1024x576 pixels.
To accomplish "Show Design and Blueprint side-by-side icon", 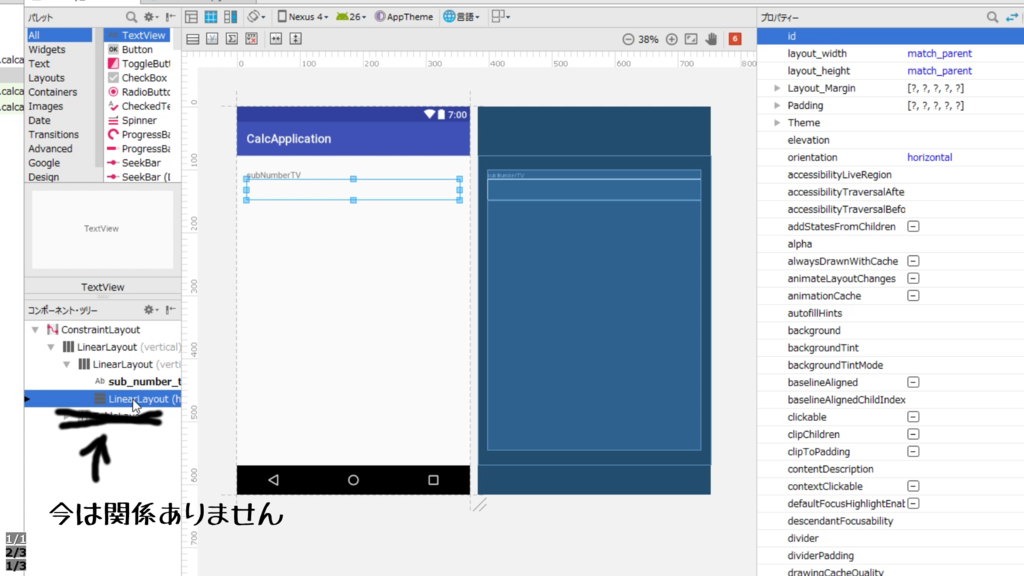I will click(231, 17).
